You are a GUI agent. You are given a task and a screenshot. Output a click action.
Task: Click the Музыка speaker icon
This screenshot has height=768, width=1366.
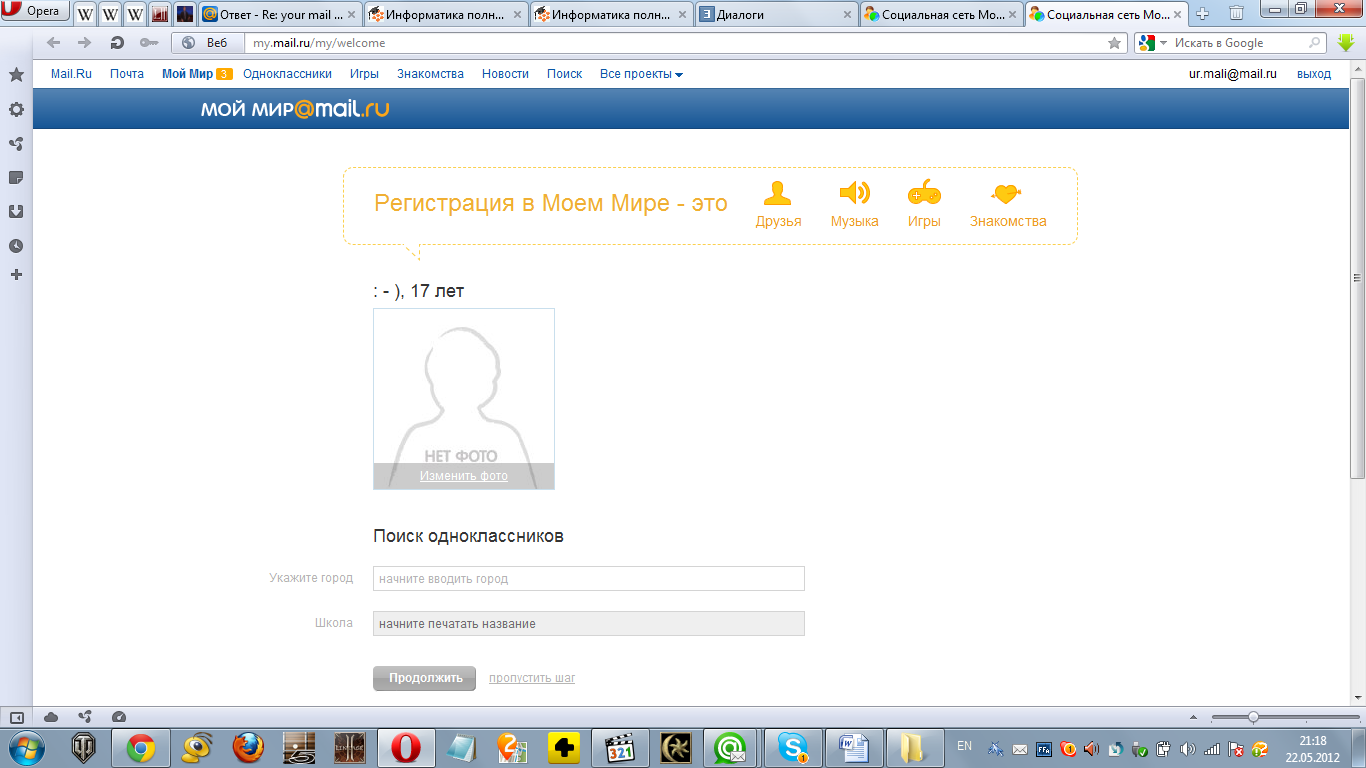(854, 193)
